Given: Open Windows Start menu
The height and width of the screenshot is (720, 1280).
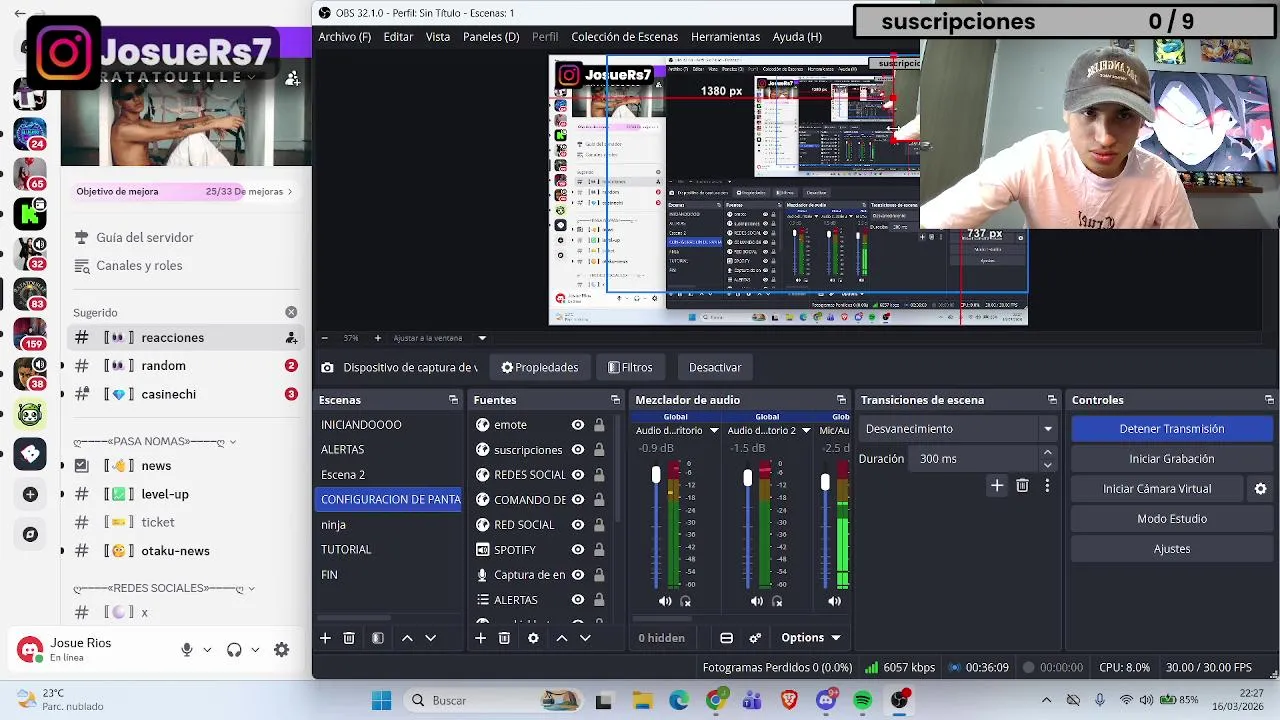Looking at the screenshot, I should pos(381,701).
